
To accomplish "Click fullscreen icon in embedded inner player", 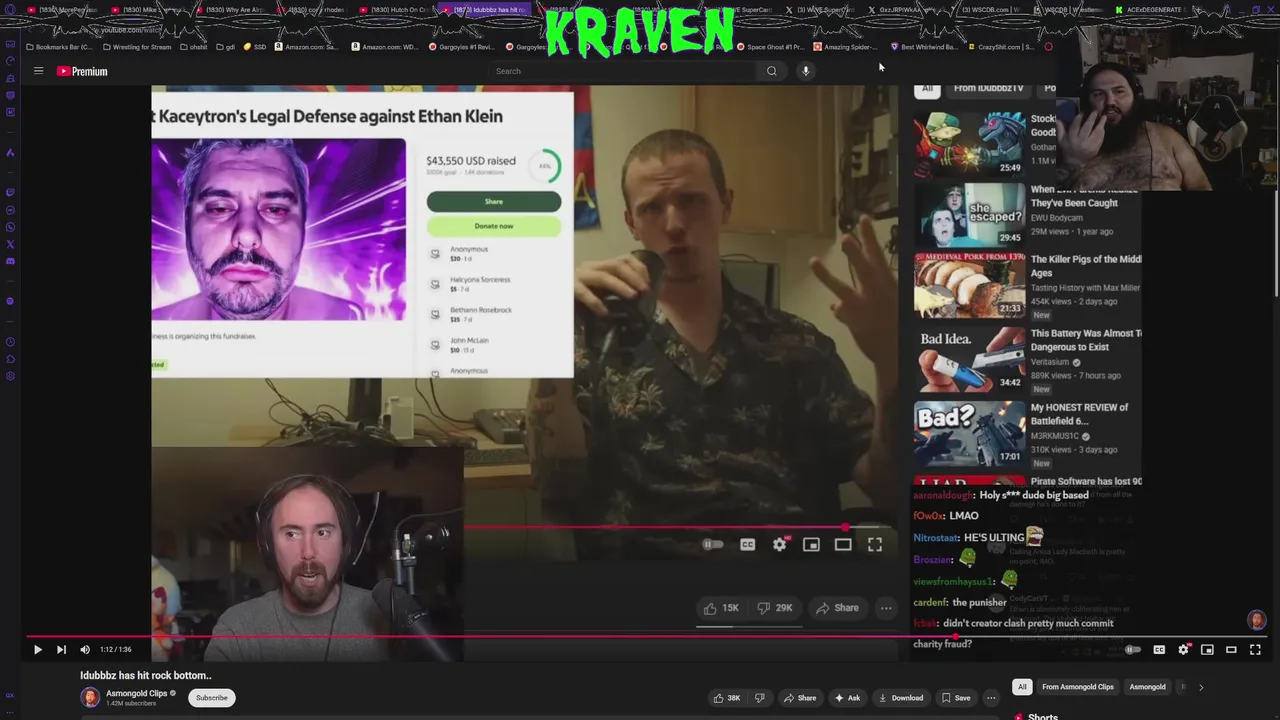I will (x=875, y=545).
